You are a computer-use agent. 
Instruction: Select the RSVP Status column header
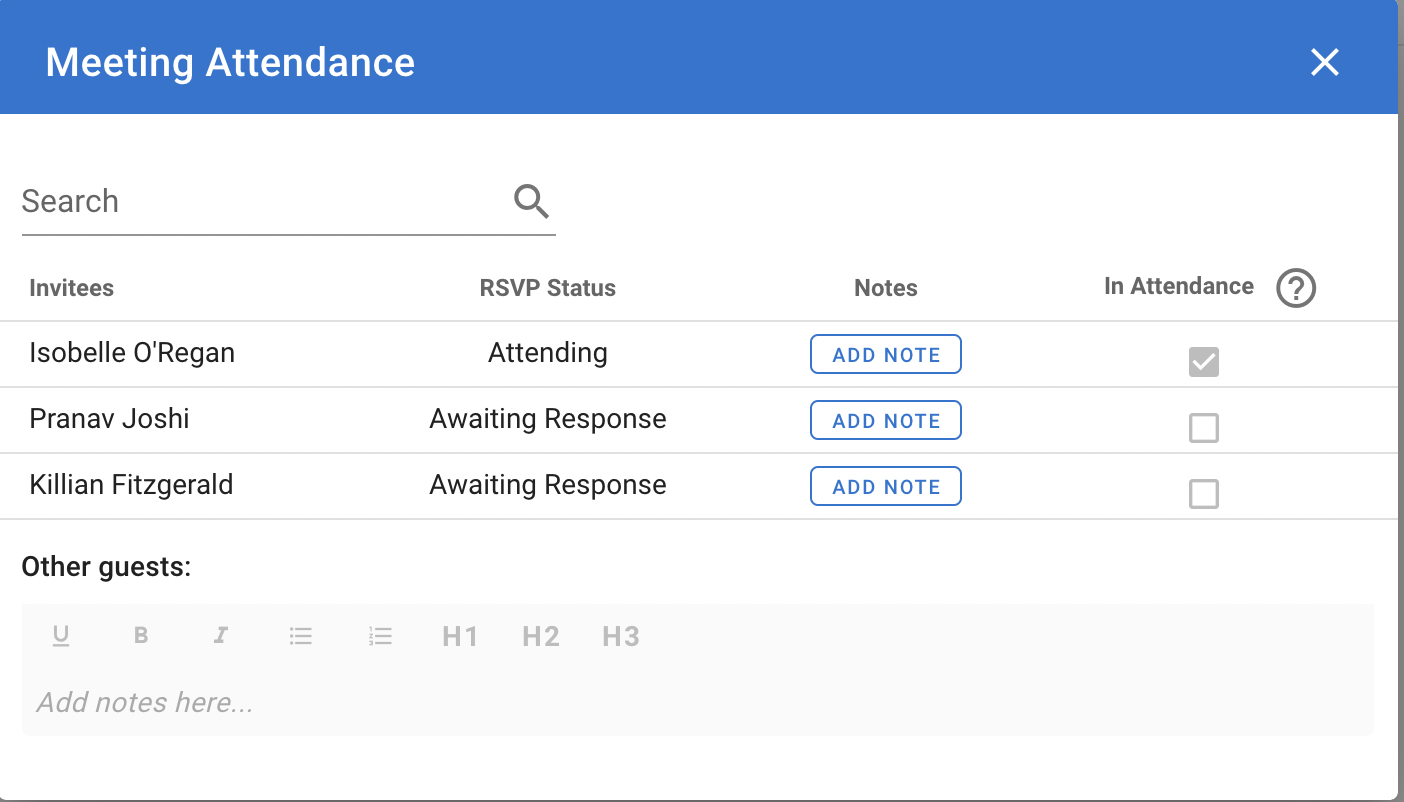coord(548,288)
